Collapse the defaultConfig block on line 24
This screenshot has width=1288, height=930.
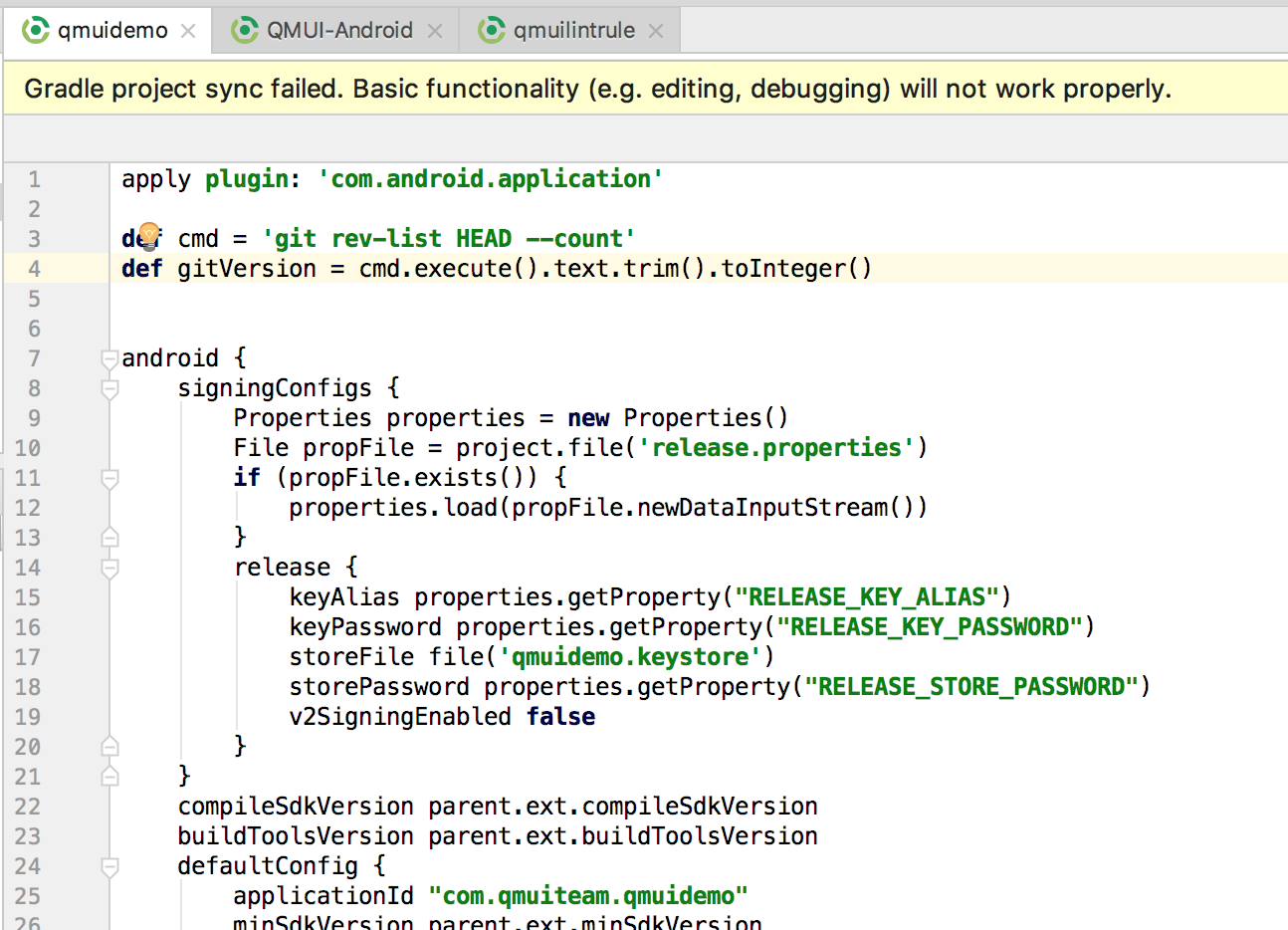pyautogui.click(x=109, y=867)
